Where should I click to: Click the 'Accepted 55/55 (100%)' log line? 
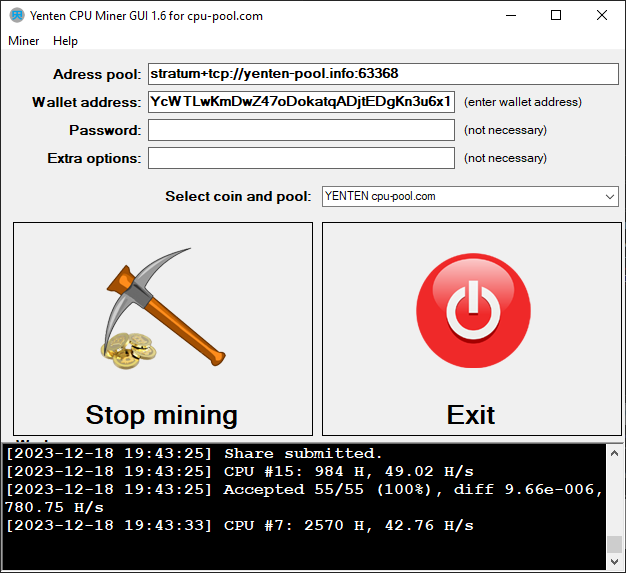click(x=304, y=498)
